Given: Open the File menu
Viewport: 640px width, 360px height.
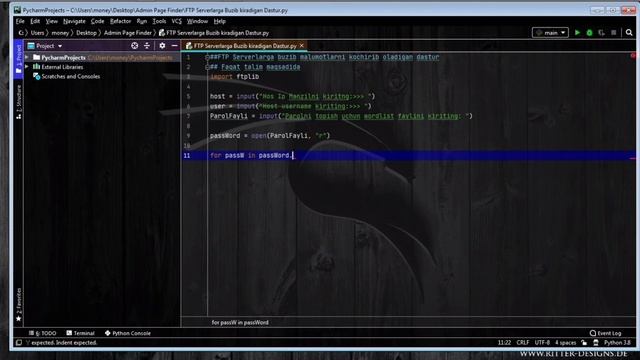Looking at the screenshot, I should 20,21.
